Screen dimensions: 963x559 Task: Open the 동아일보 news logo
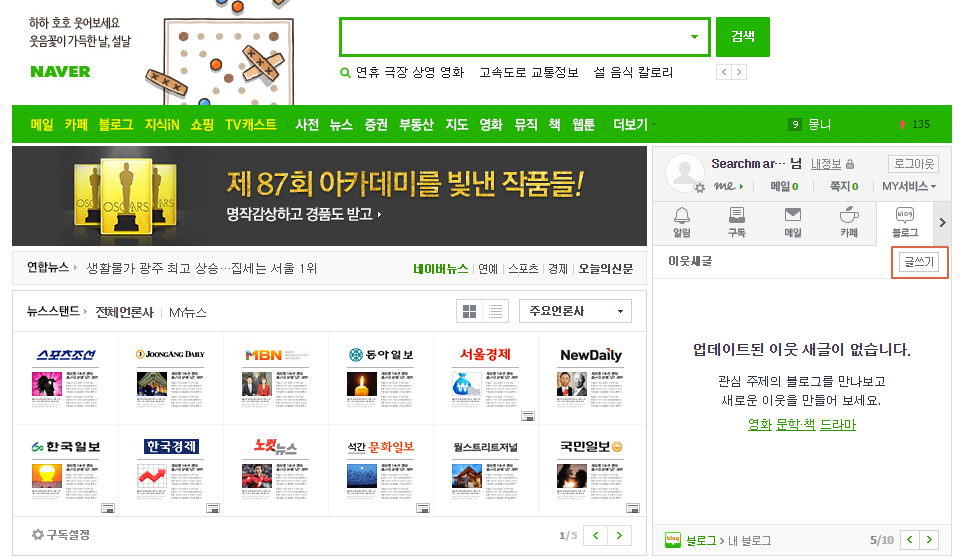coord(381,354)
